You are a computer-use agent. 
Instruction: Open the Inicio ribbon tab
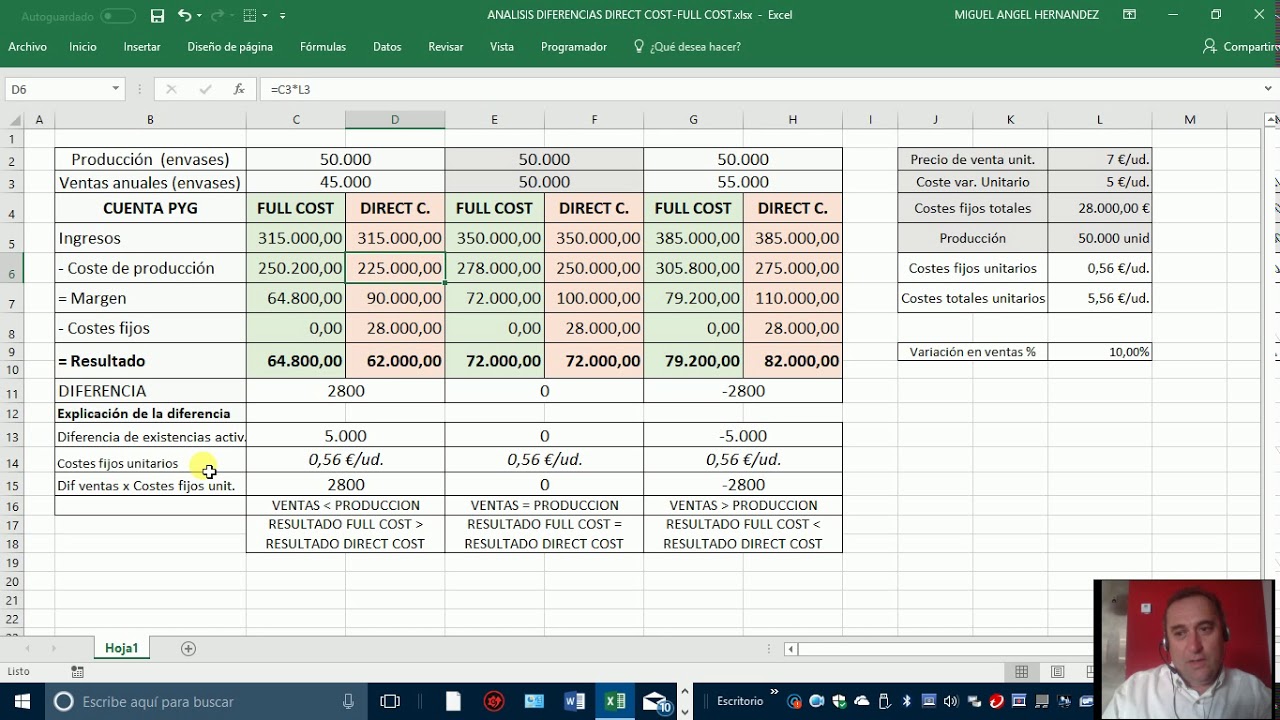(83, 47)
